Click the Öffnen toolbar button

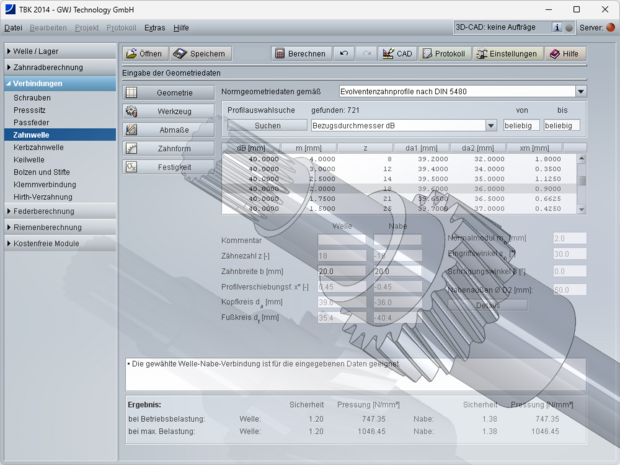pos(146,53)
